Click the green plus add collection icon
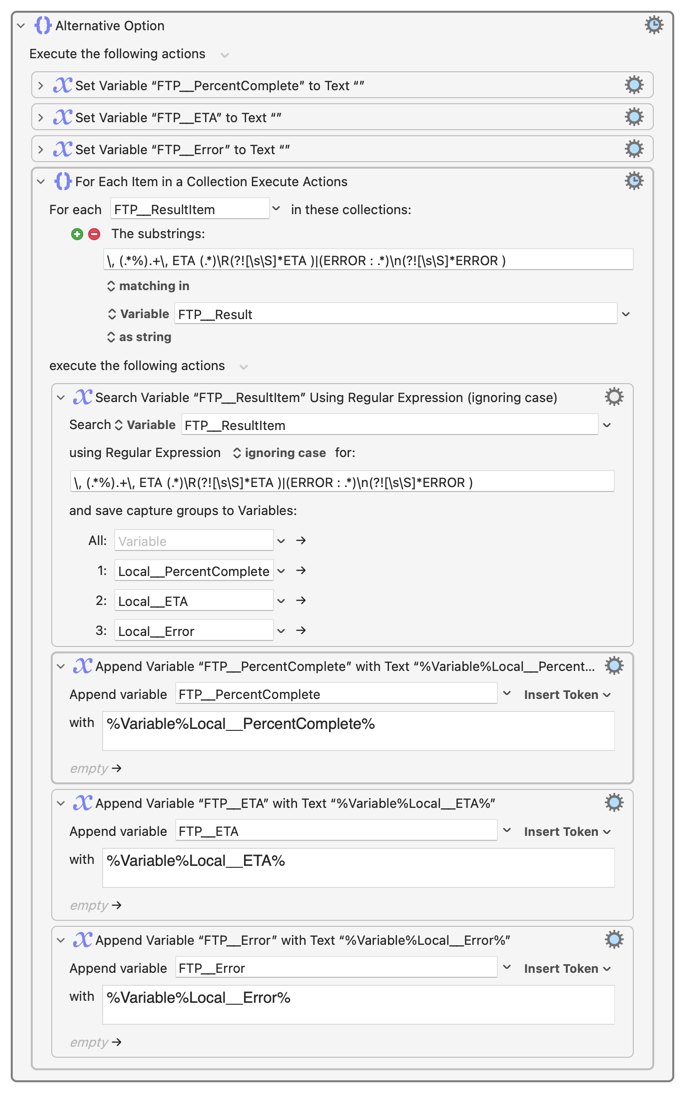The height and width of the screenshot is (1096, 685). pyautogui.click(x=77, y=234)
